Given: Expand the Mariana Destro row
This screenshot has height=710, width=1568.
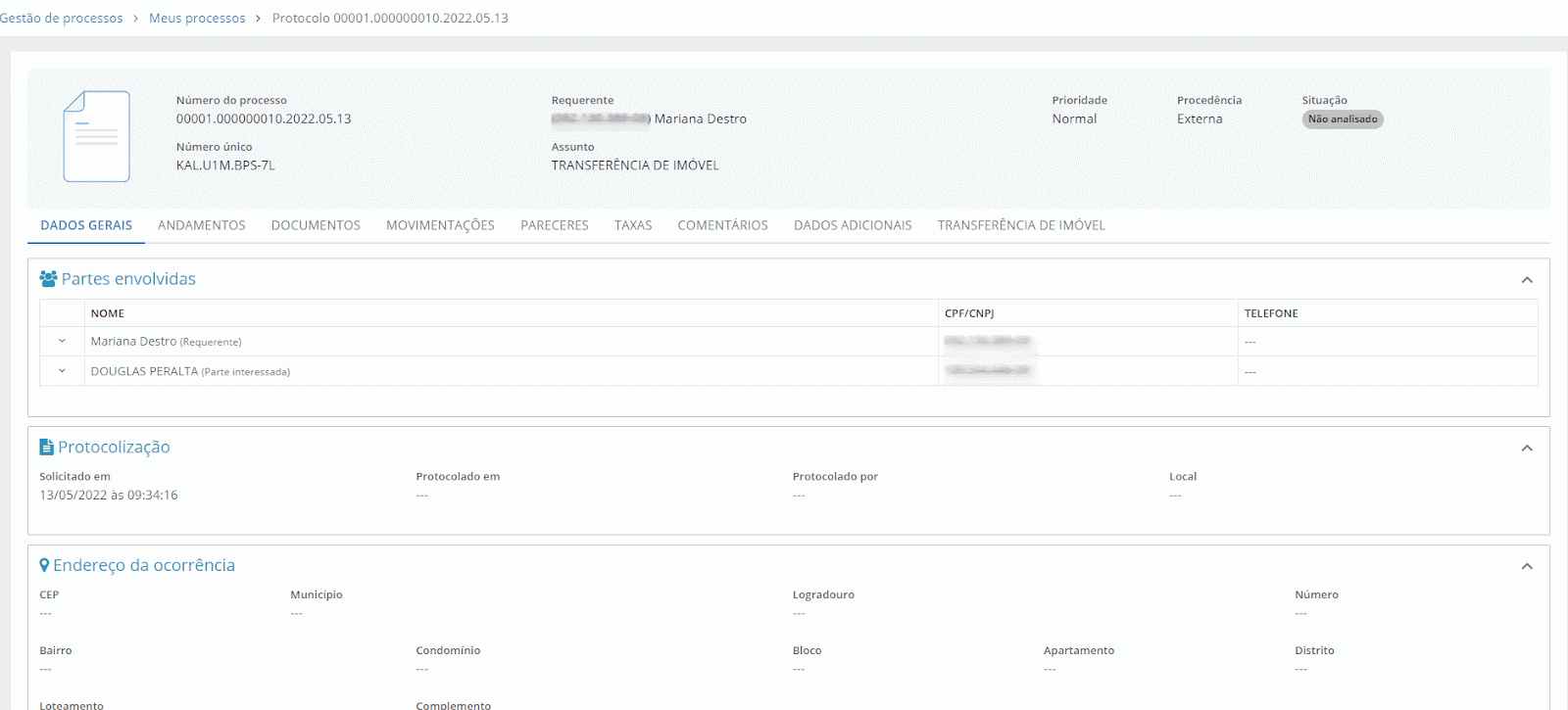Looking at the screenshot, I should point(62,342).
